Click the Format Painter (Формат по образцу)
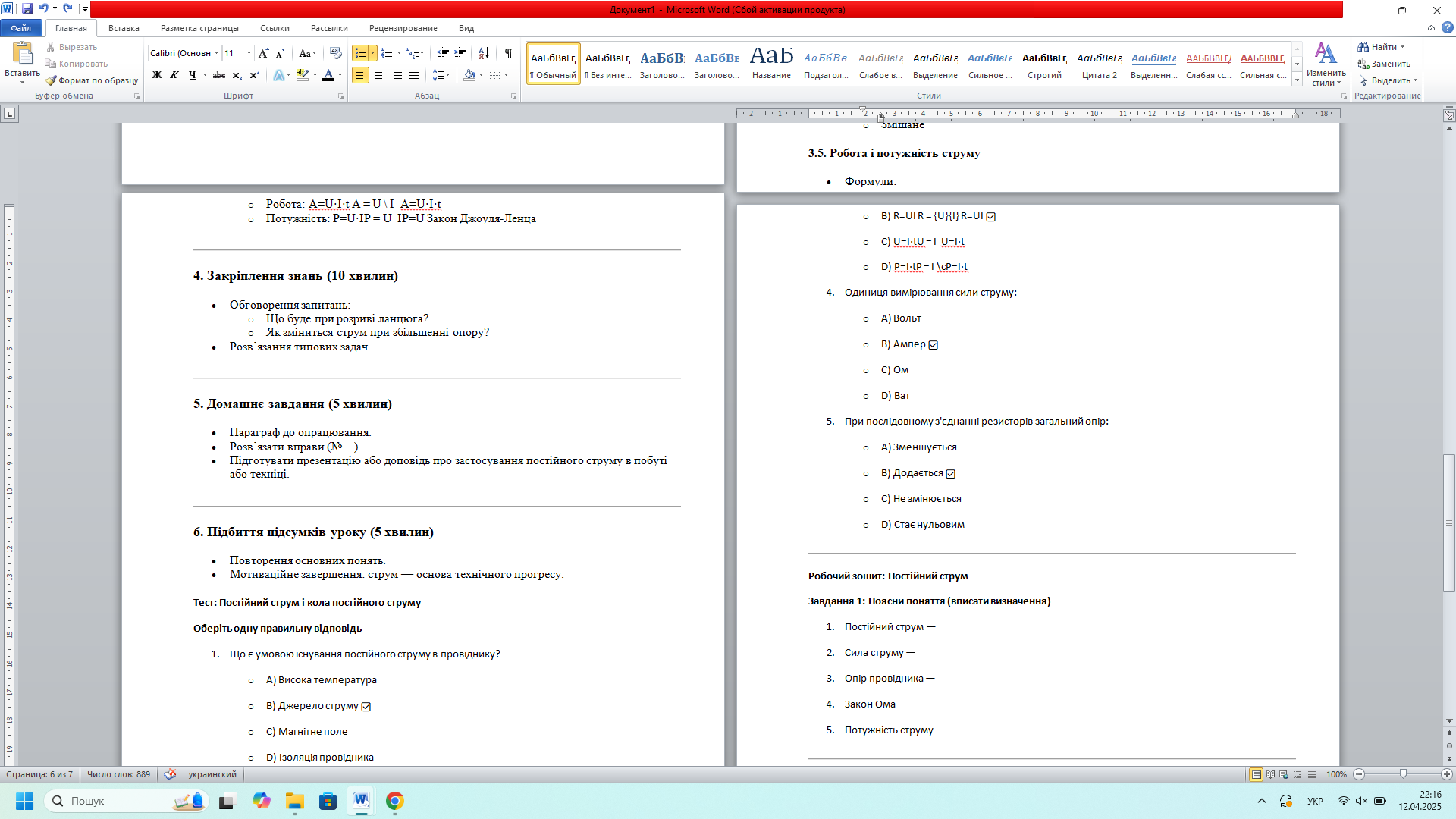The height and width of the screenshot is (819, 1456). click(92, 80)
